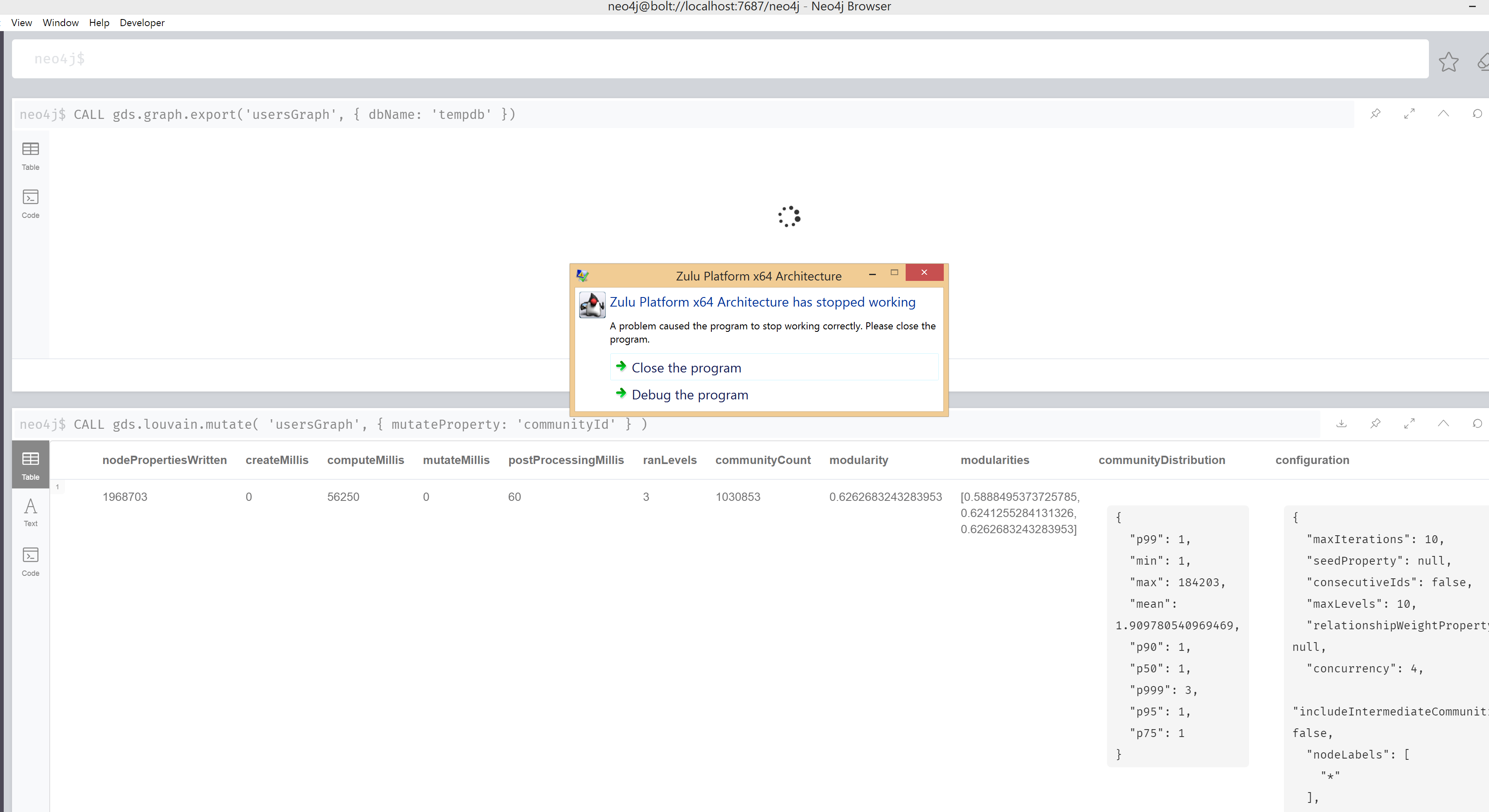Pin the gds.graph.export result frame

click(1376, 114)
